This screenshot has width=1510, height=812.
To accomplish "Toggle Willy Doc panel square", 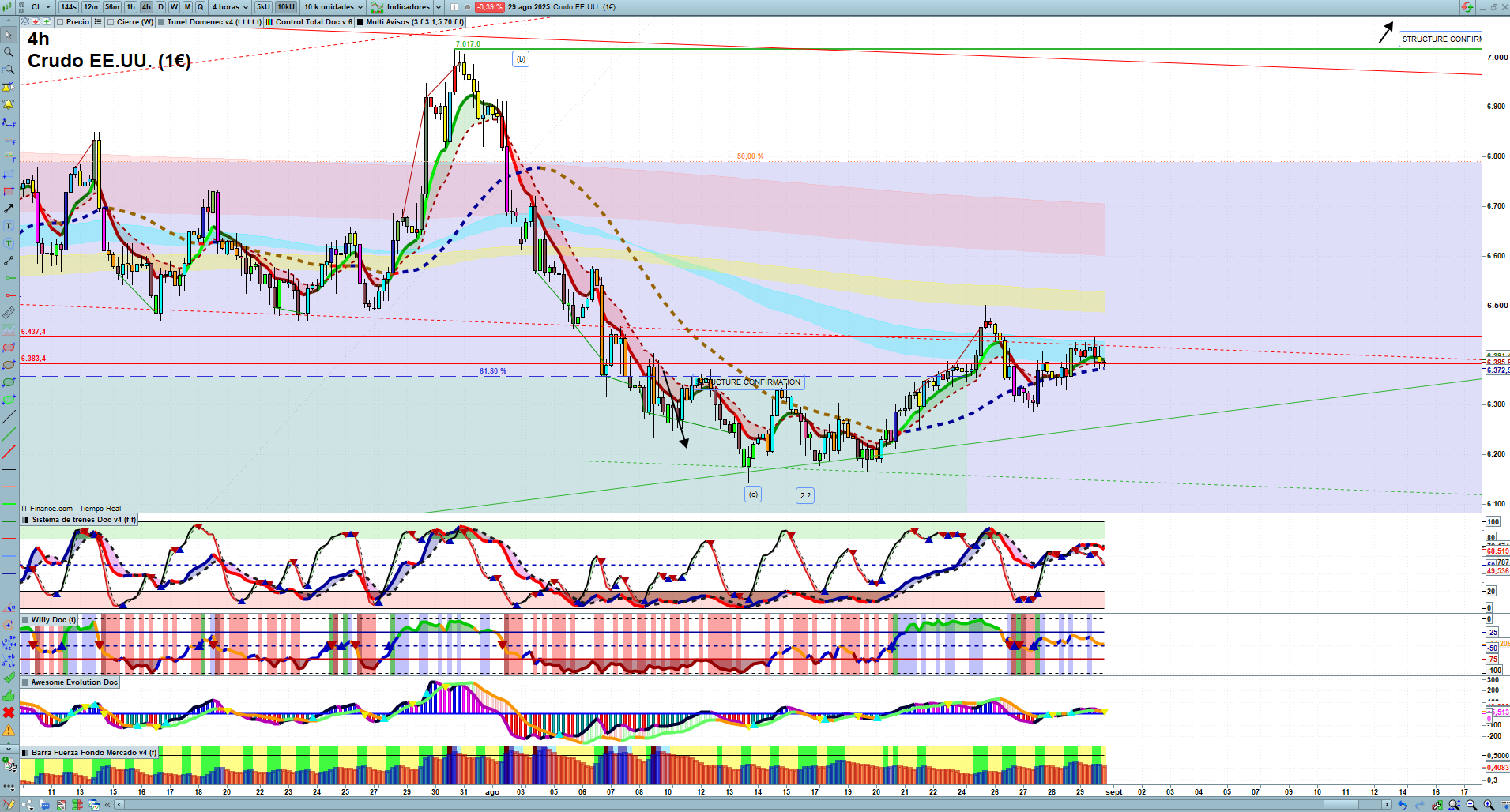I will [25, 620].
